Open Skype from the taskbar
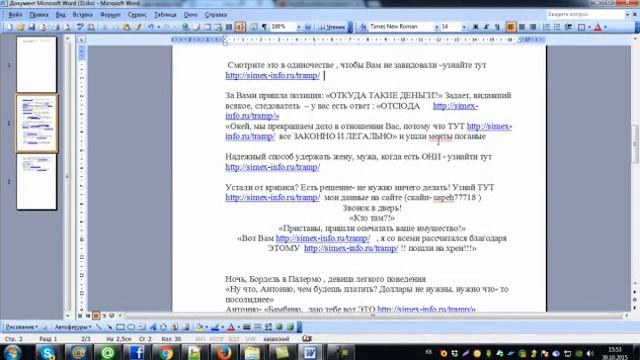Screen dimensions: 640x360 click(x=47, y=352)
